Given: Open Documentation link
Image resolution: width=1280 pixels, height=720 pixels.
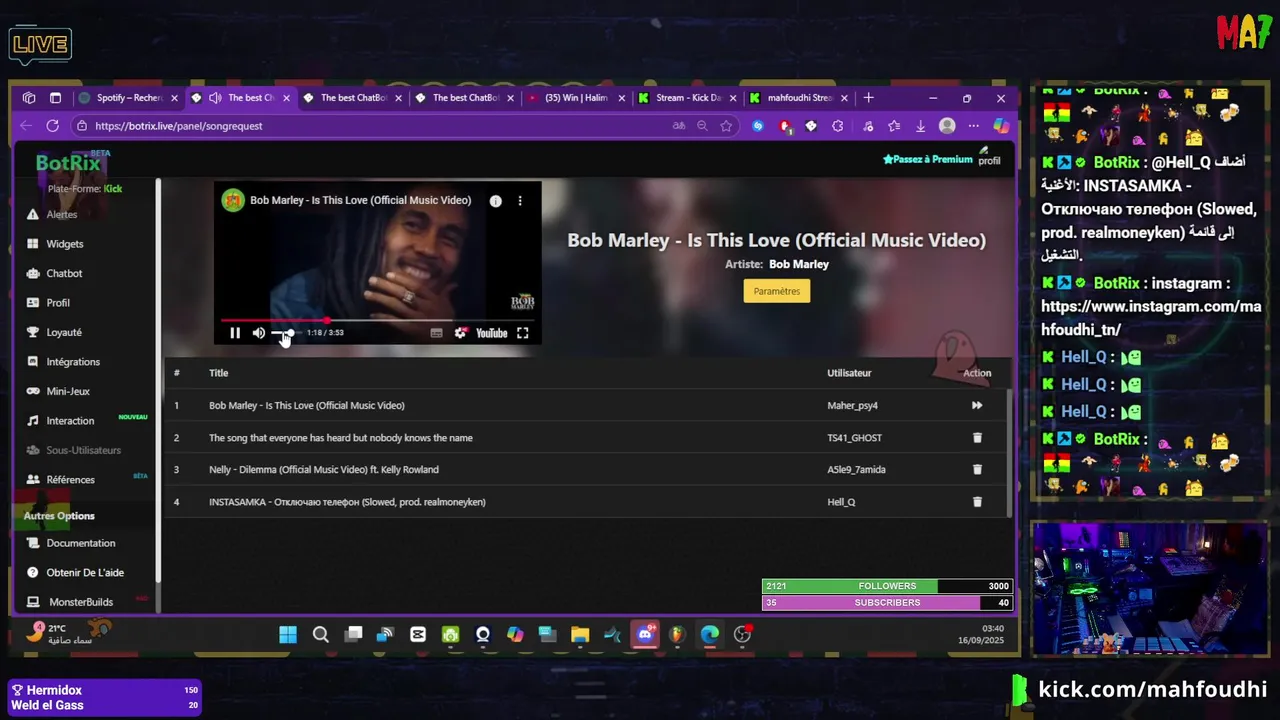Looking at the screenshot, I should coord(80,543).
